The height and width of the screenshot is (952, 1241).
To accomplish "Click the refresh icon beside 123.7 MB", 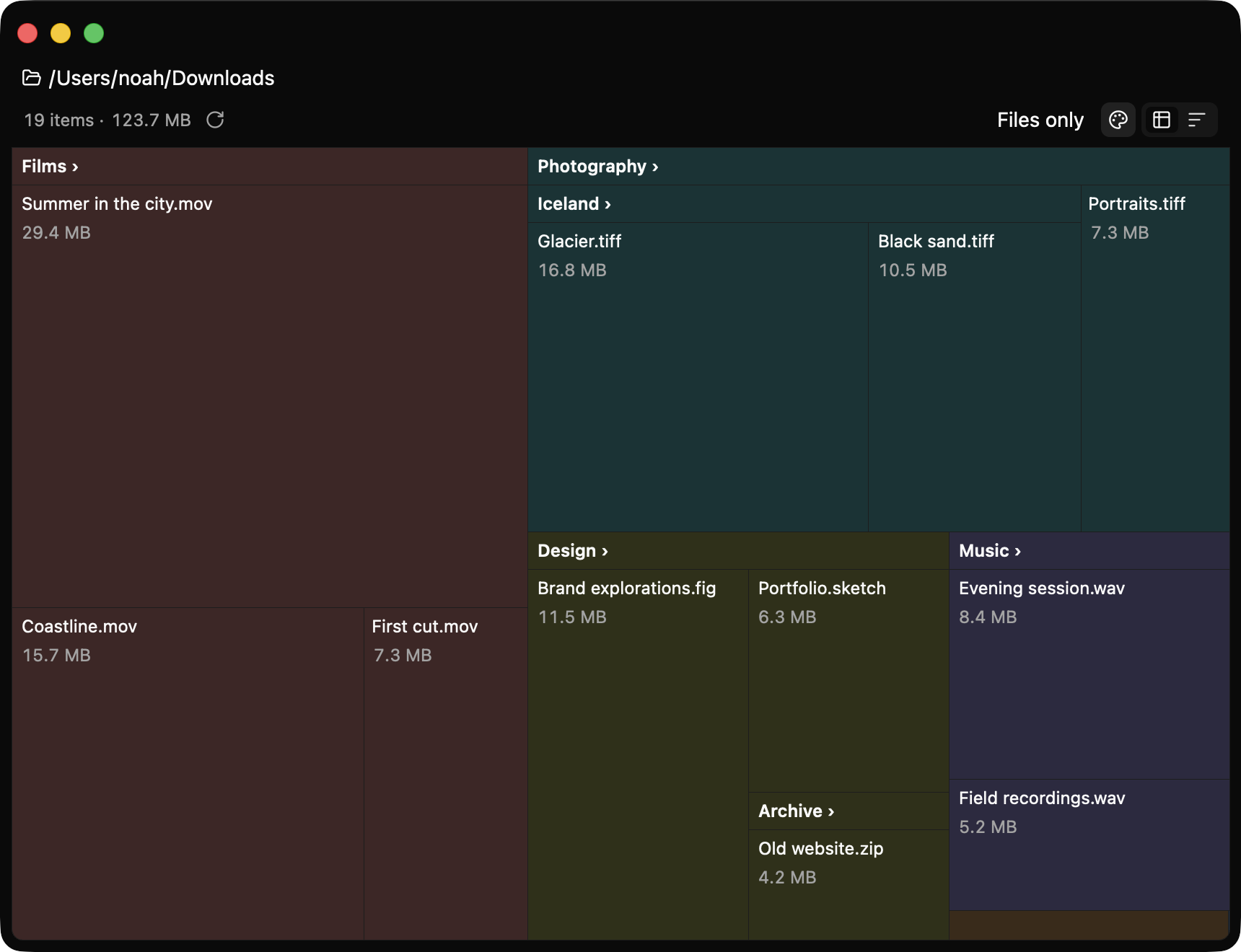I will pos(215,120).
